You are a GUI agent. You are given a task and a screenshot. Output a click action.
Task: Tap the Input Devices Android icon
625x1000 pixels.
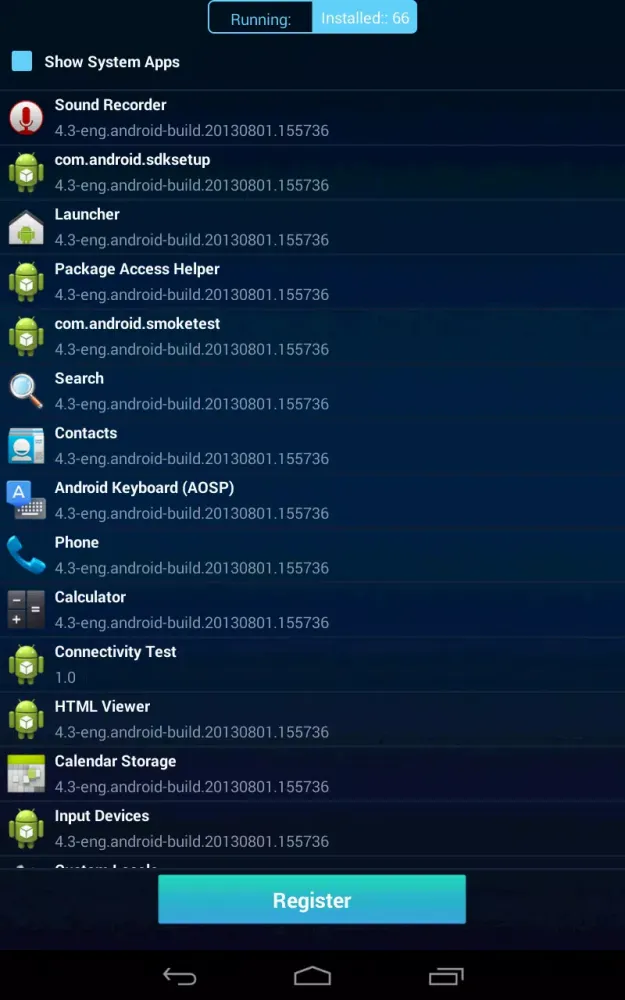click(x=26, y=828)
